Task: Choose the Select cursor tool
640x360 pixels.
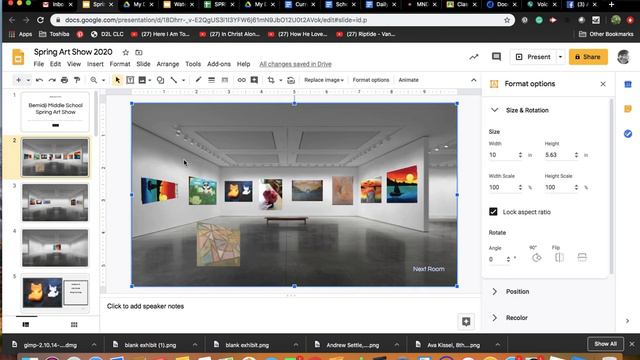Action: (x=118, y=80)
